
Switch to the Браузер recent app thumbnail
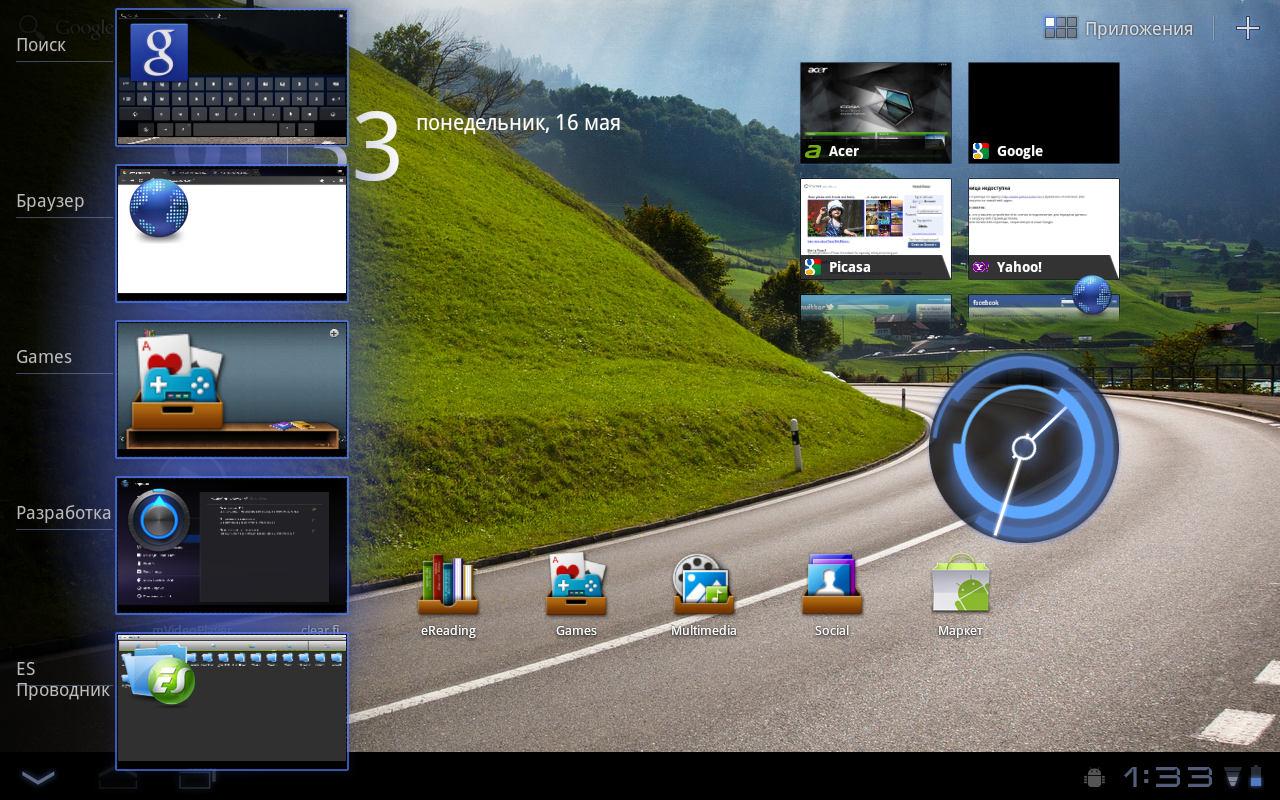tap(232, 233)
